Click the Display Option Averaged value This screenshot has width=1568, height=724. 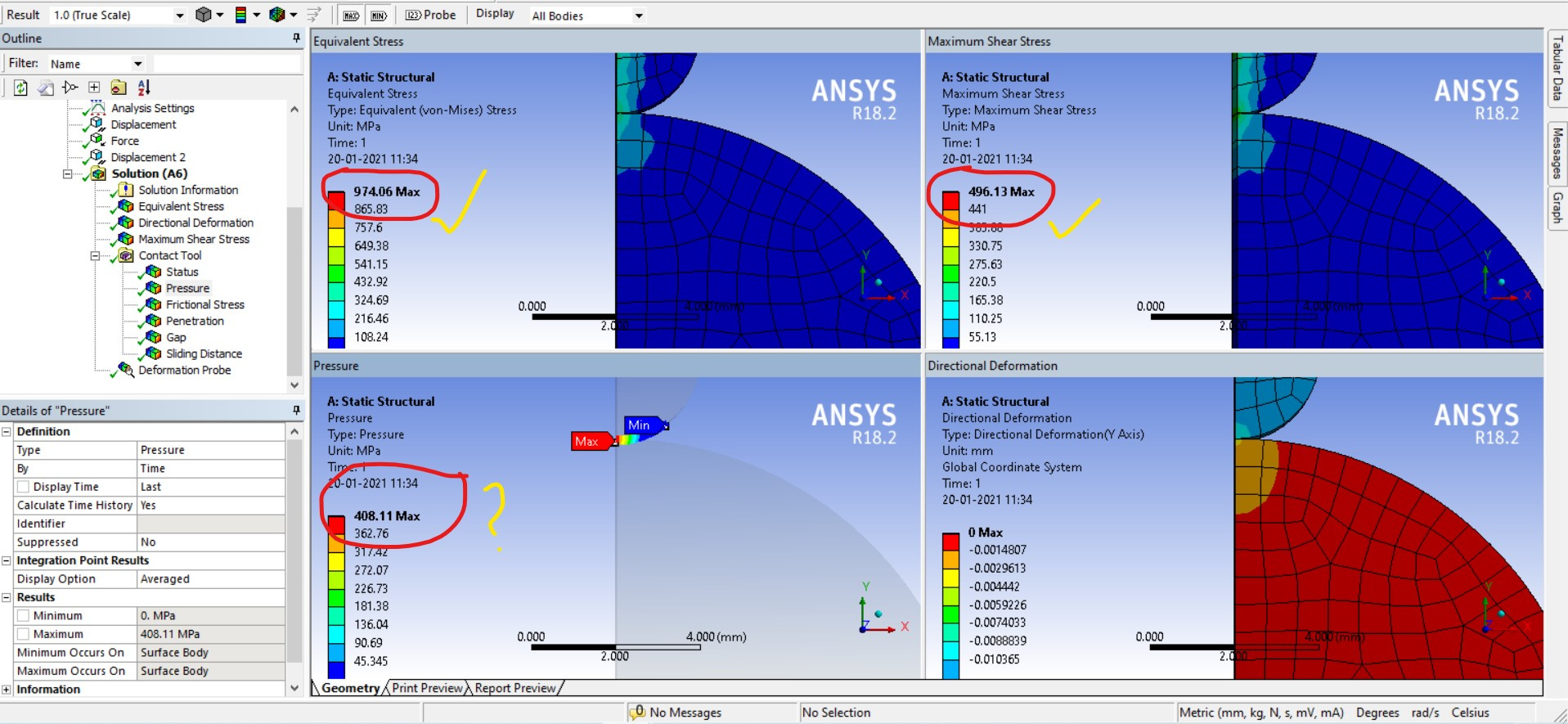(x=211, y=579)
